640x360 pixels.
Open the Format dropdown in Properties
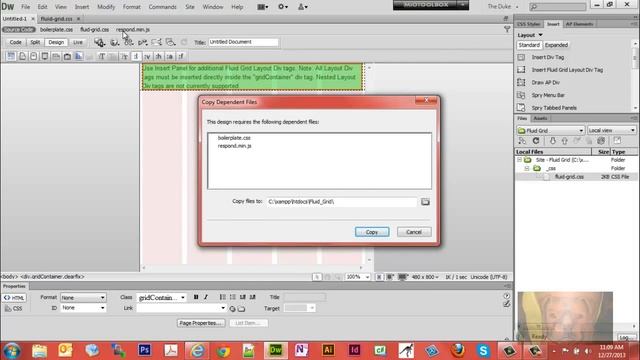(83, 298)
